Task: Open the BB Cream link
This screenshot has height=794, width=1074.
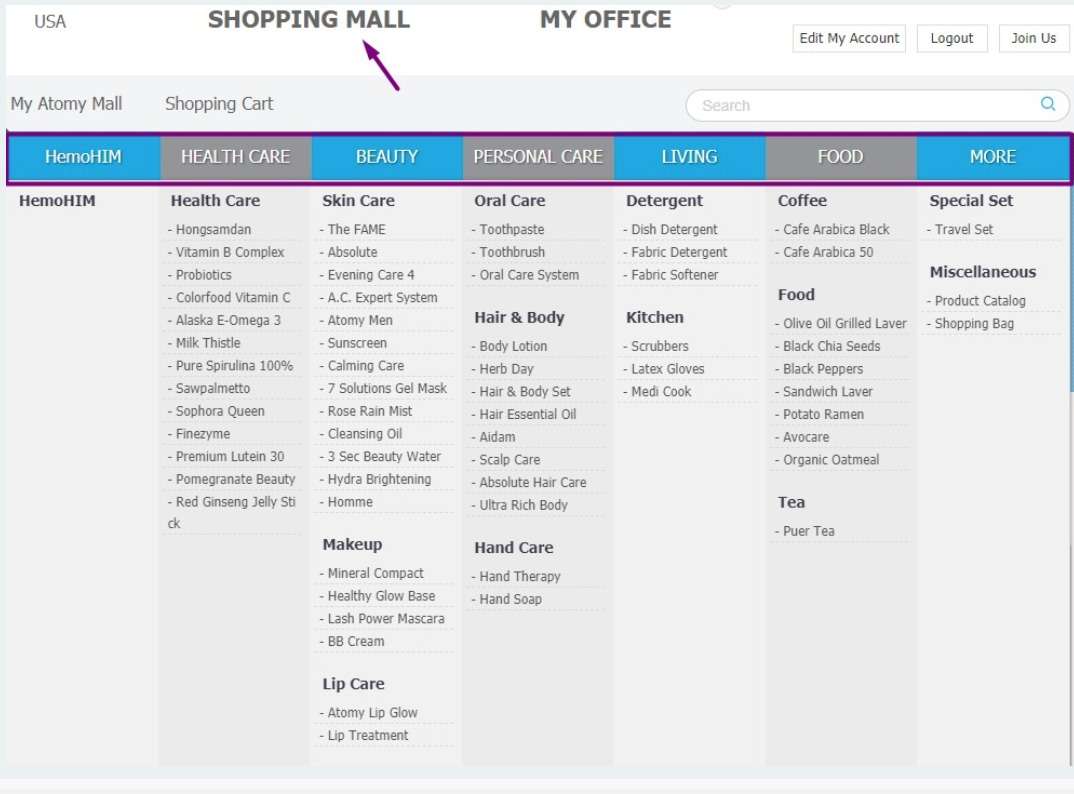Action: pyautogui.click(x=355, y=641)
